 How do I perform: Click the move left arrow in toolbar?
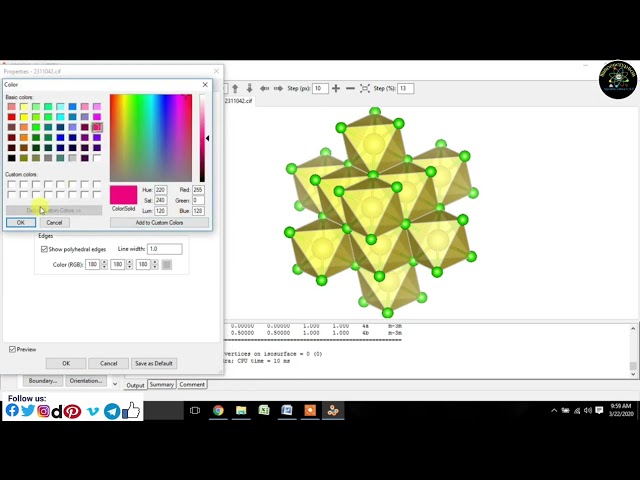pos(264,88)
